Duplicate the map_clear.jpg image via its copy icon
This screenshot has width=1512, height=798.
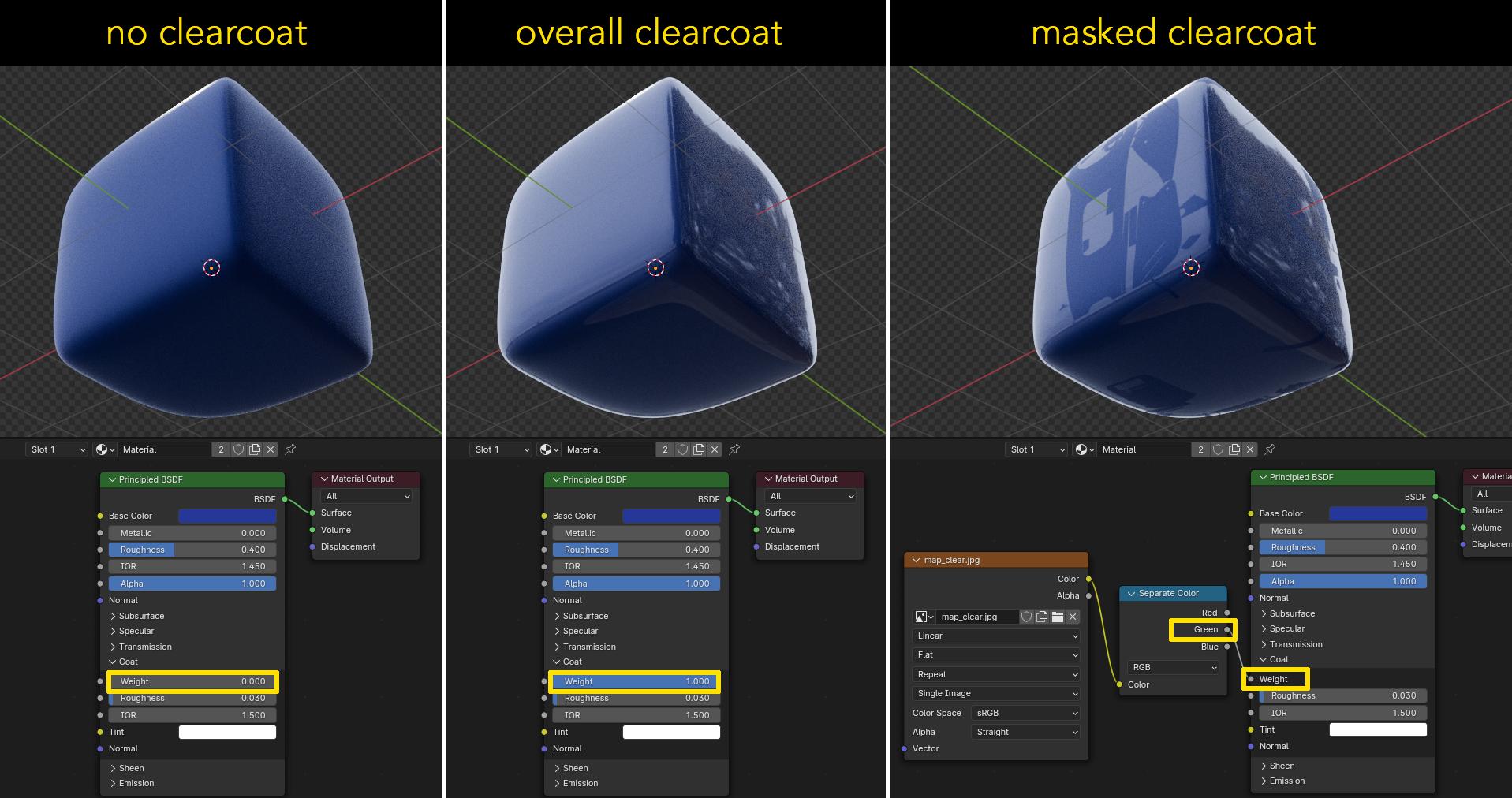(x=1041, y=617)
